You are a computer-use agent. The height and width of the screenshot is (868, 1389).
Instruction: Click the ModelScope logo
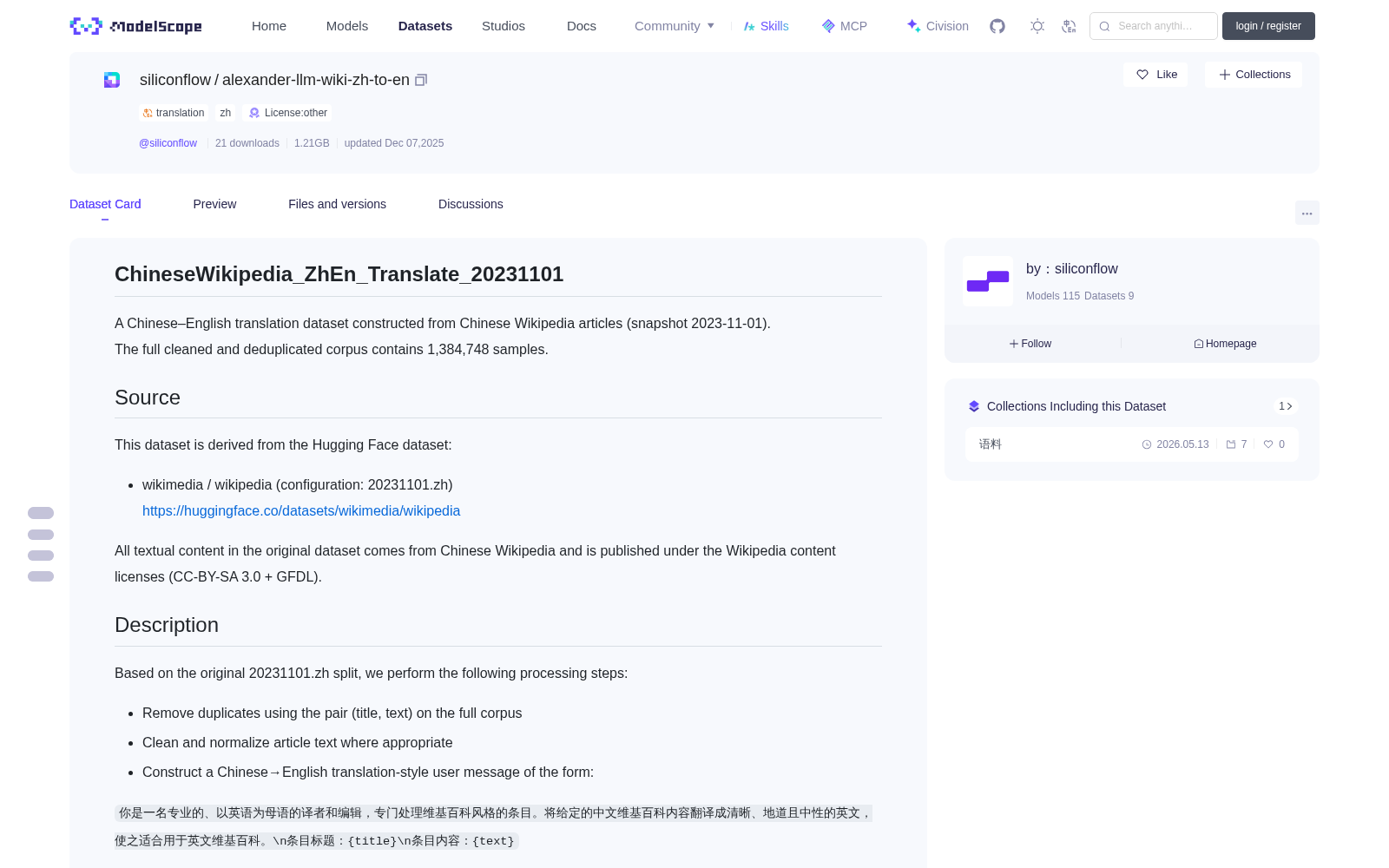click(x=135, y=26)
